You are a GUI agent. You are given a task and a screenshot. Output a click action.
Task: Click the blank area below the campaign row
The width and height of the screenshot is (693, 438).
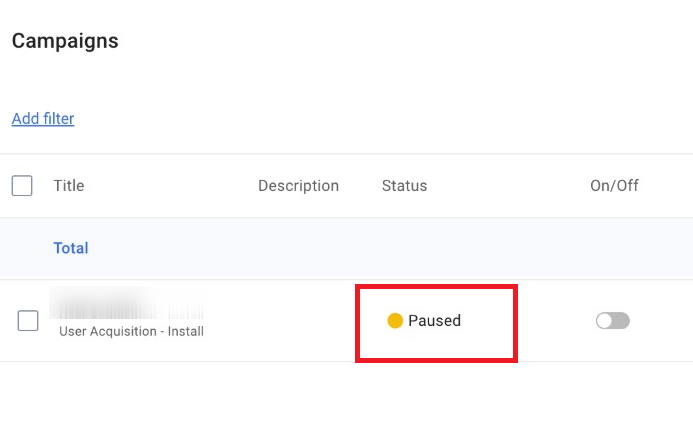coord(346,400)
